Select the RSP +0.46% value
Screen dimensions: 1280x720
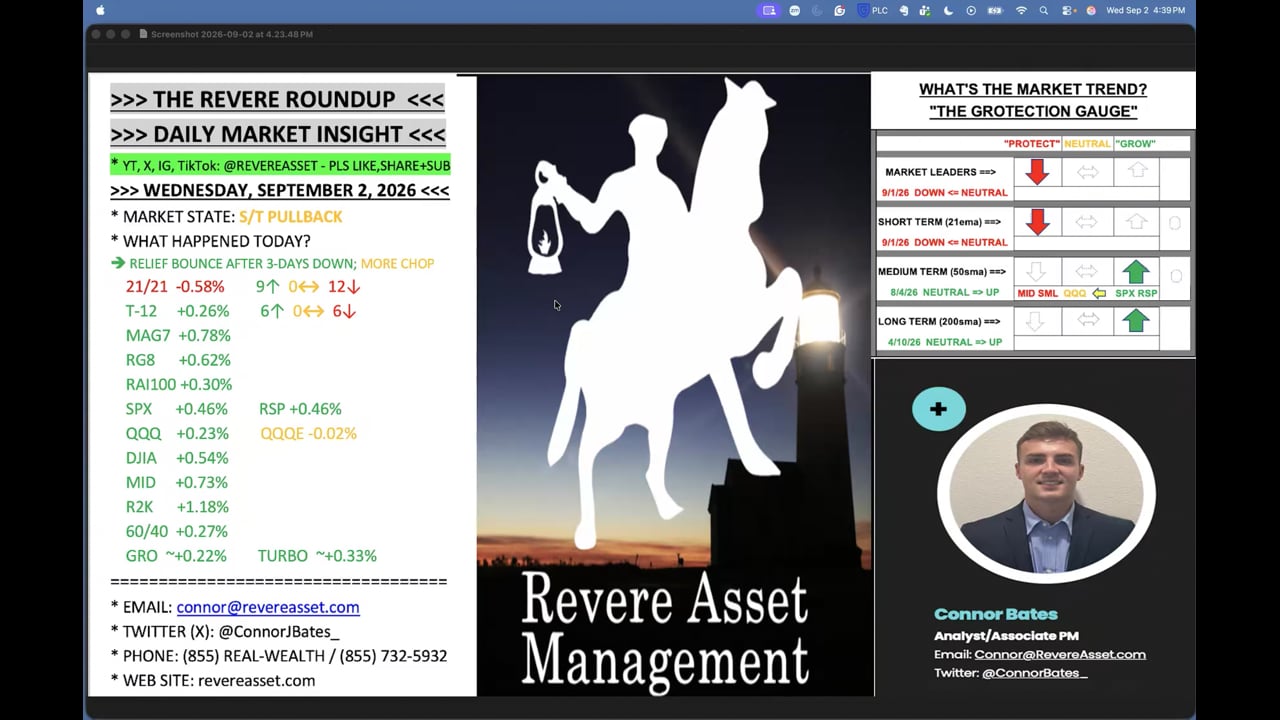pos(300,409)
